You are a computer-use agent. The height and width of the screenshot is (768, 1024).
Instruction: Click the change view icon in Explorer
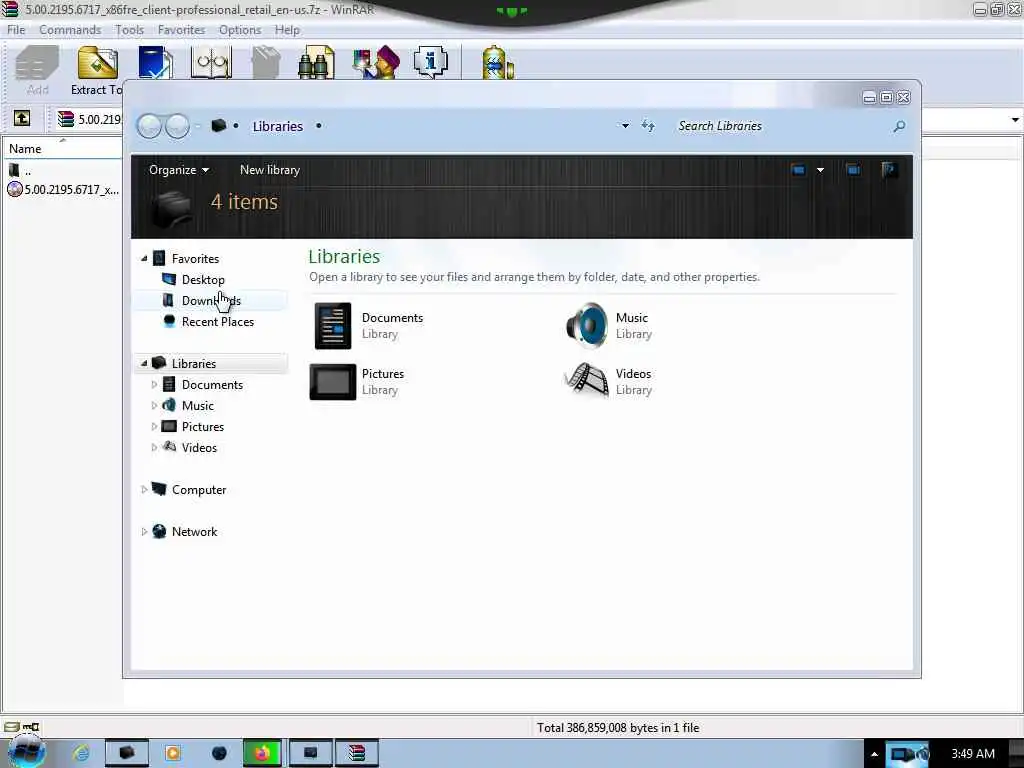click(x=798, y=170)
